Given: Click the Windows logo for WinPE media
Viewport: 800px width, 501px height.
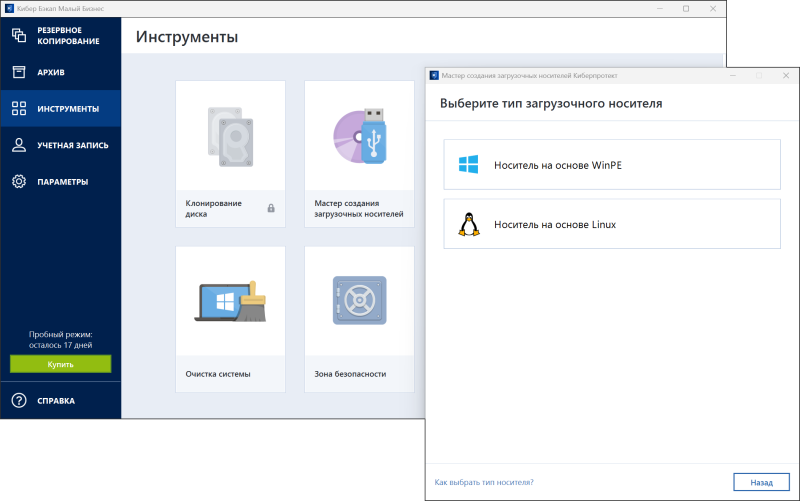Looking at the screenshot, I should (468, 165).
